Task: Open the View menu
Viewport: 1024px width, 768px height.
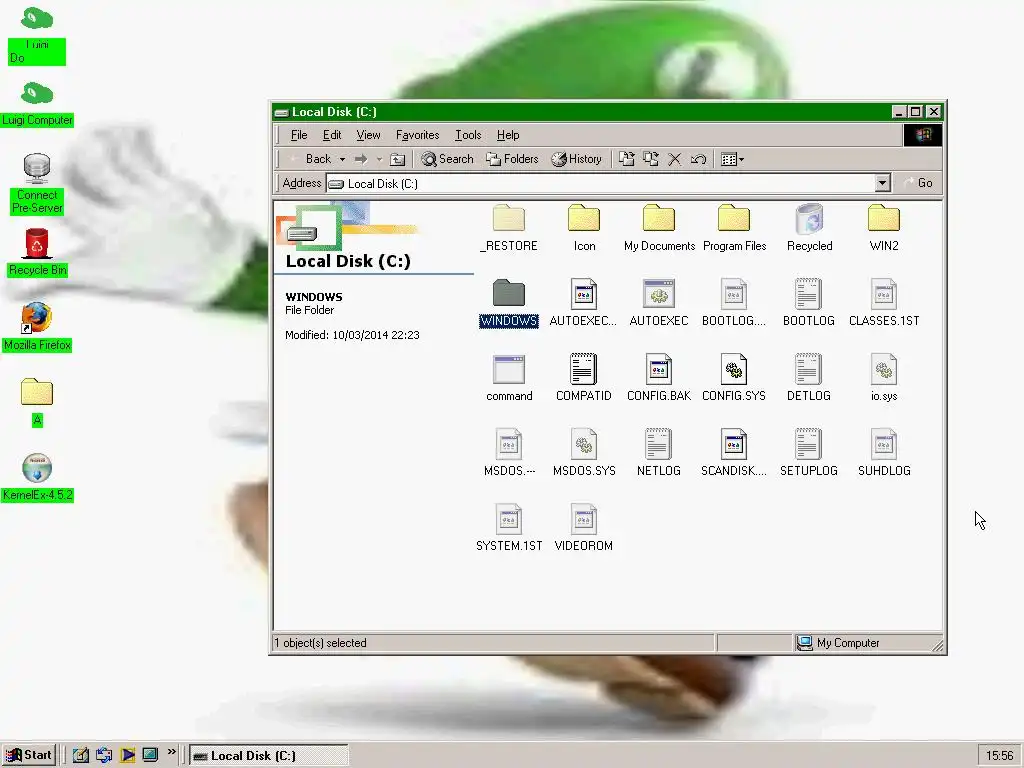Action: 368,135
